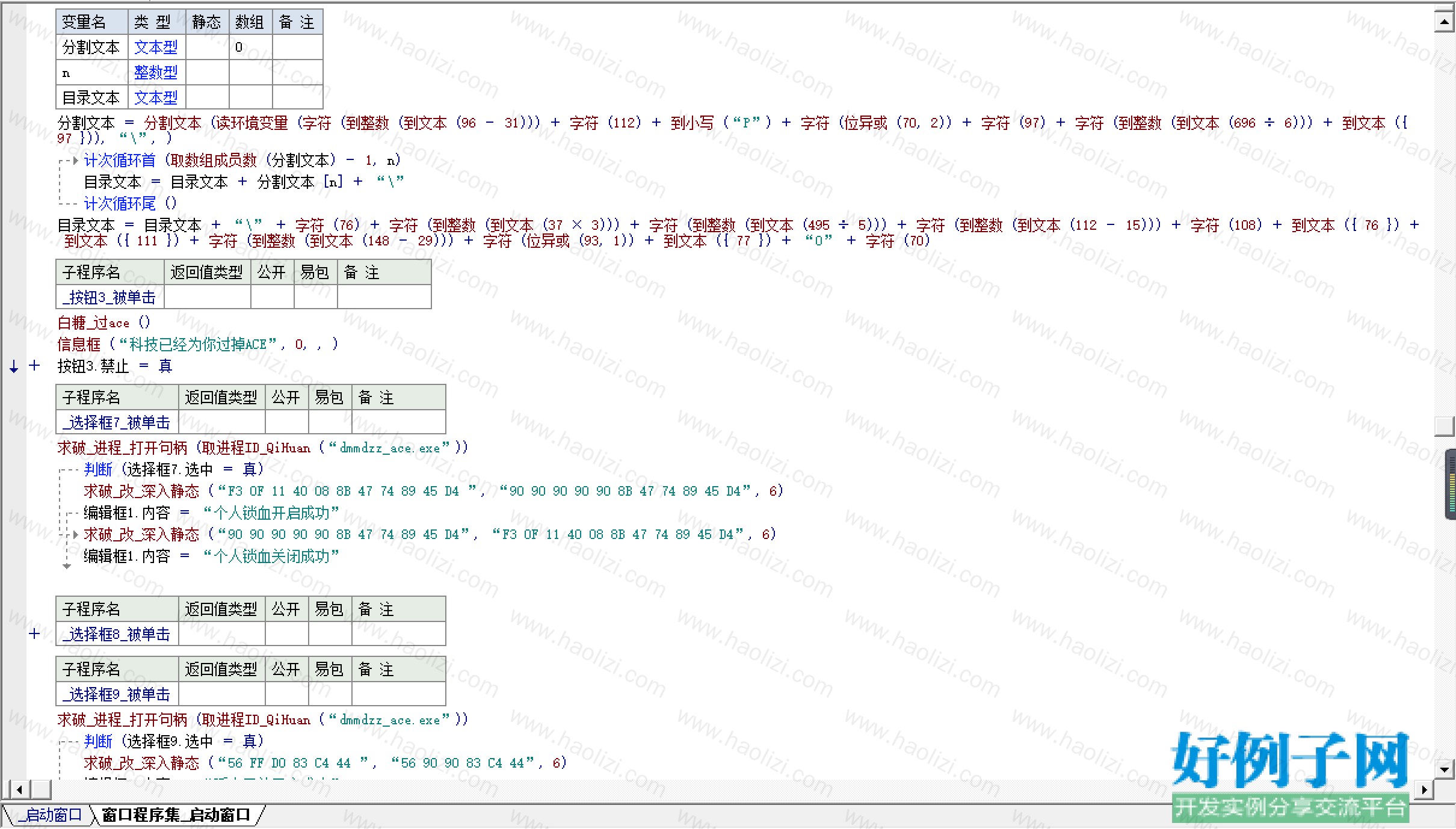The height and width of the screenshot is (829, 1456).
Task: Click the 读环境变量 function call
Action: [x=252, y=123]
